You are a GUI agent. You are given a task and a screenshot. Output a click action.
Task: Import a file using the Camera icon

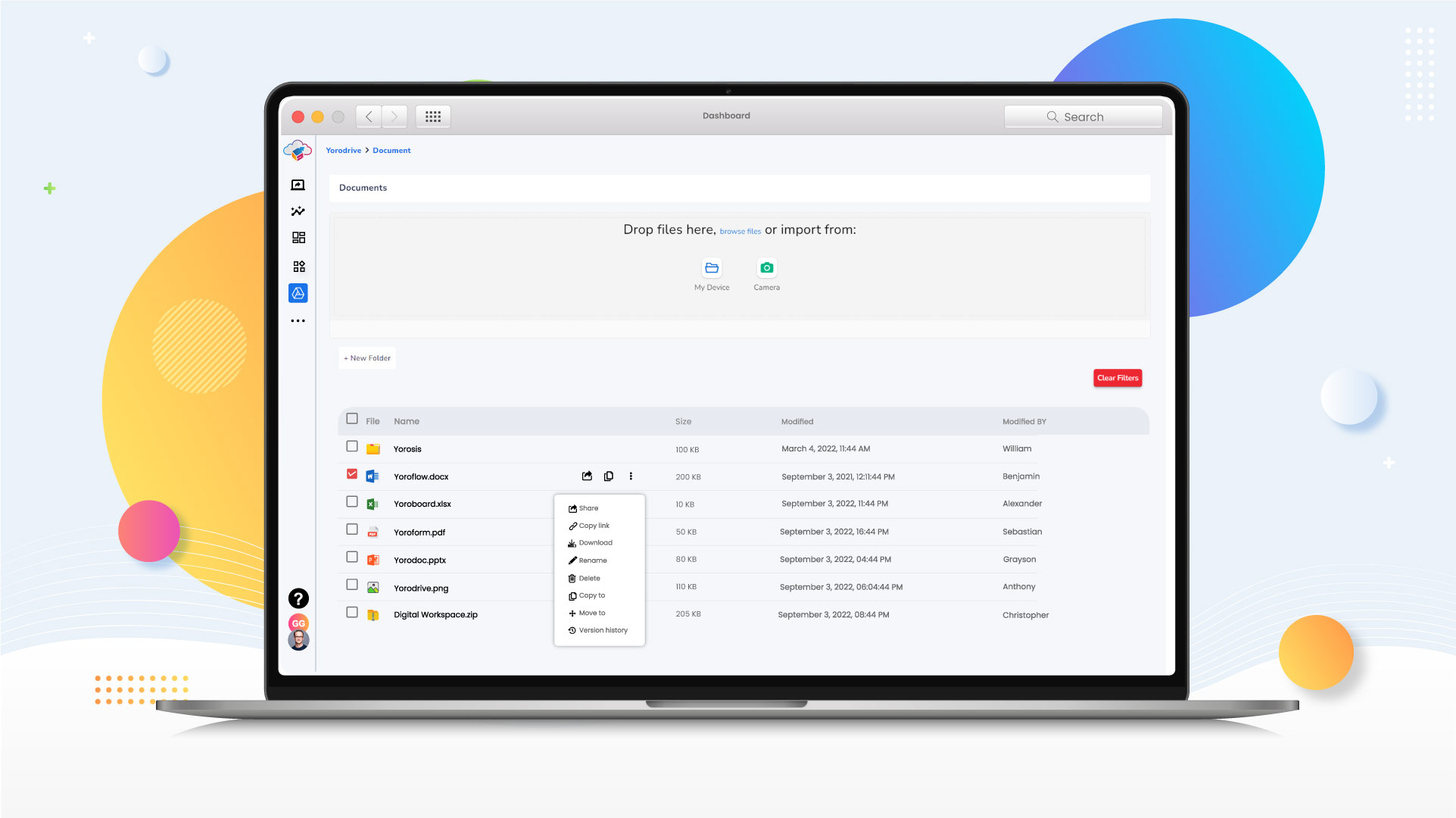pyautogui.click(x=766, y=267)
